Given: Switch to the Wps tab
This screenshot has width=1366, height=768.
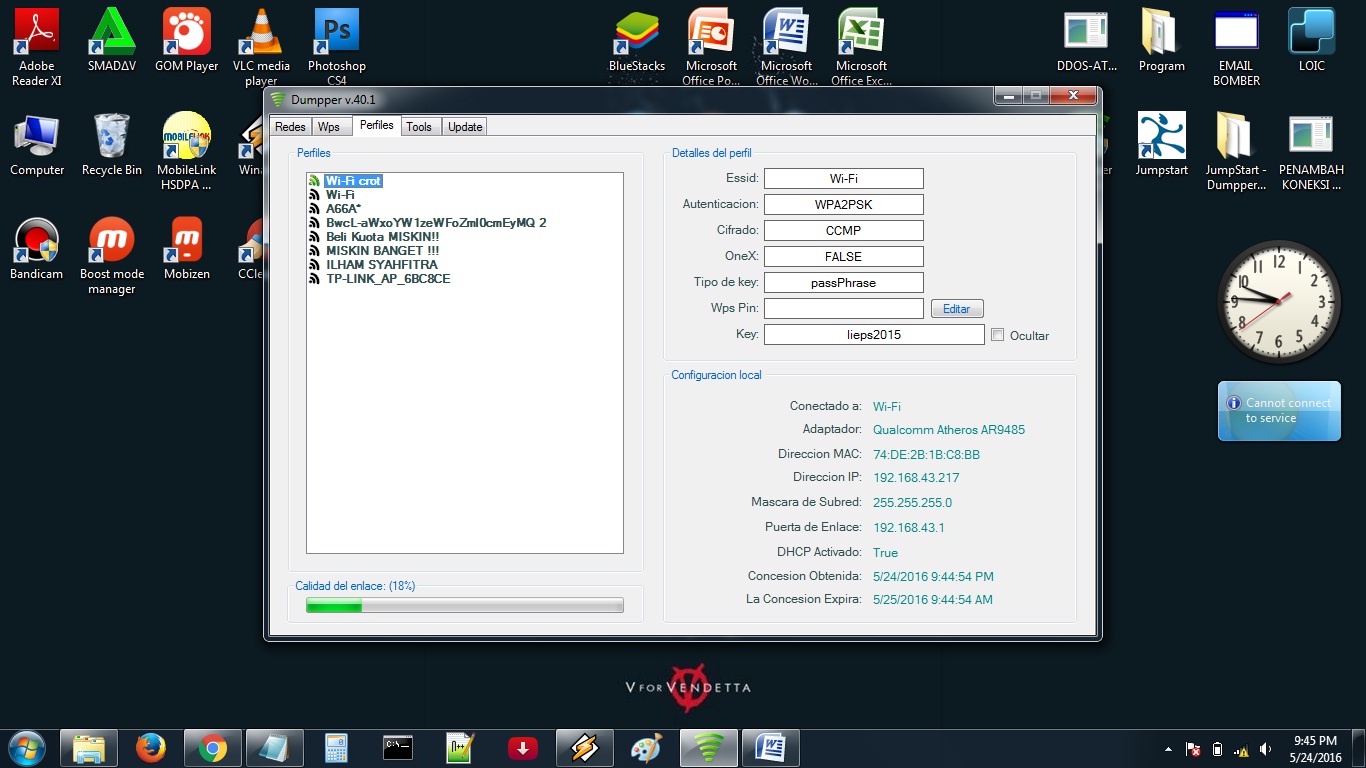Looking at the screenshot, I should click(x=329, y=127).
